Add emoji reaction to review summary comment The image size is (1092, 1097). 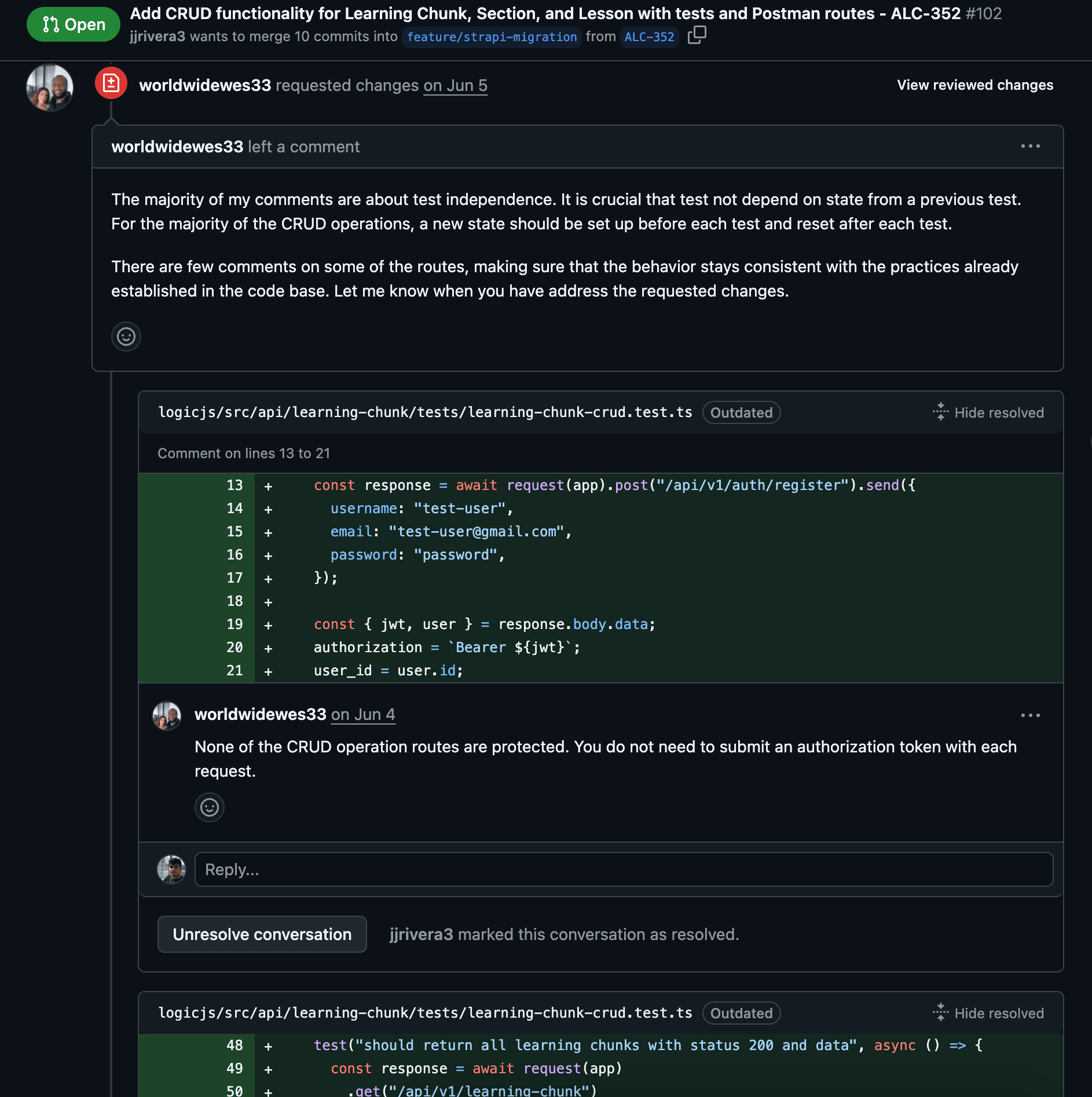coord(126,337)
